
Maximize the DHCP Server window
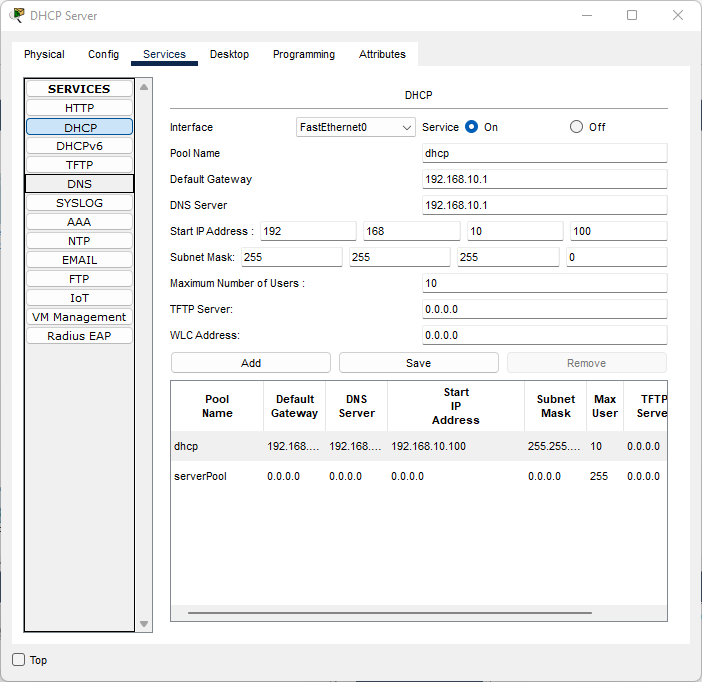pyautogui.click(x=632, y=16)
